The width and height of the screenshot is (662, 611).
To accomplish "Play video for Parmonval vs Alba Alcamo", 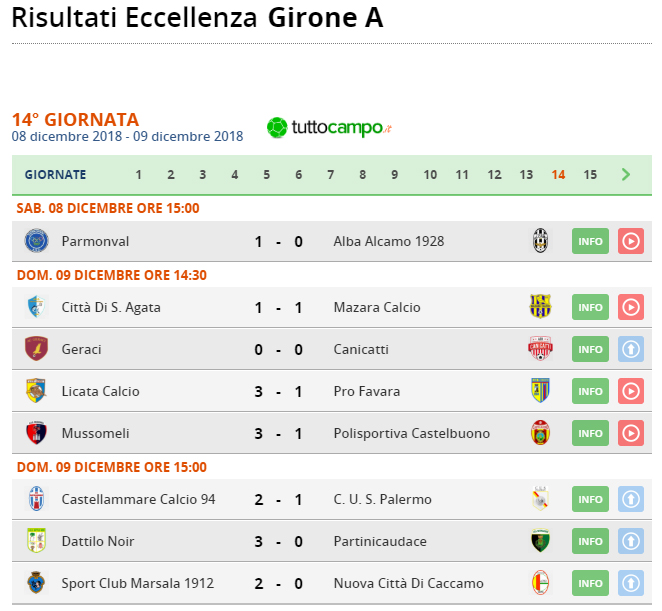I will [x=631, y=241].
